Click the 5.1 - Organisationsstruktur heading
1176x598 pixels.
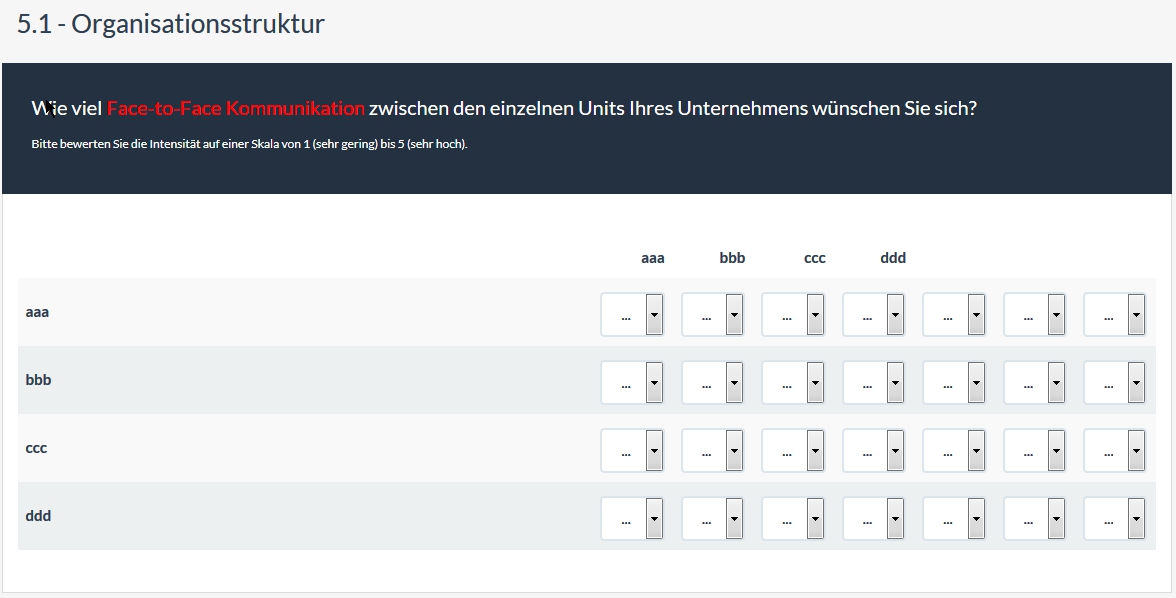tap(171, 24)
